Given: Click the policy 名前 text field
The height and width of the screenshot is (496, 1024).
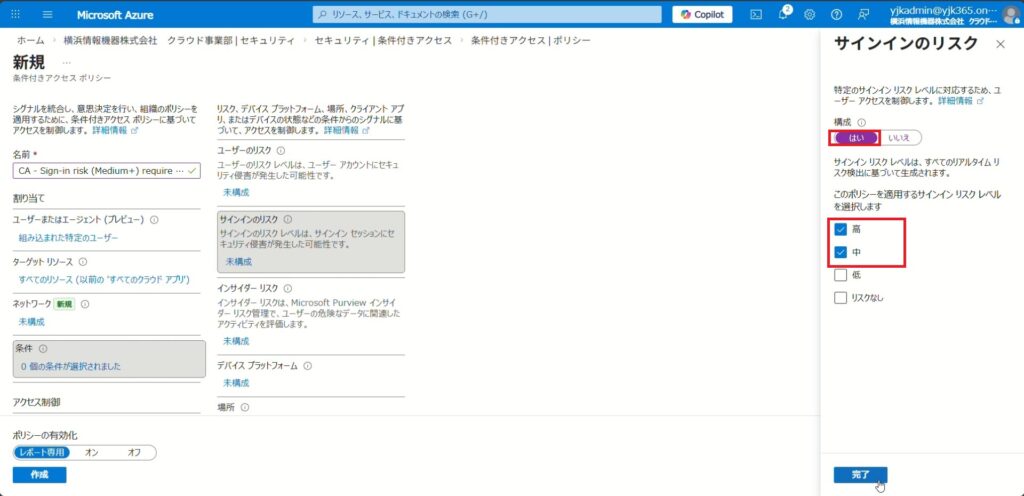Looking at the screenshot, I should (100, 171).
